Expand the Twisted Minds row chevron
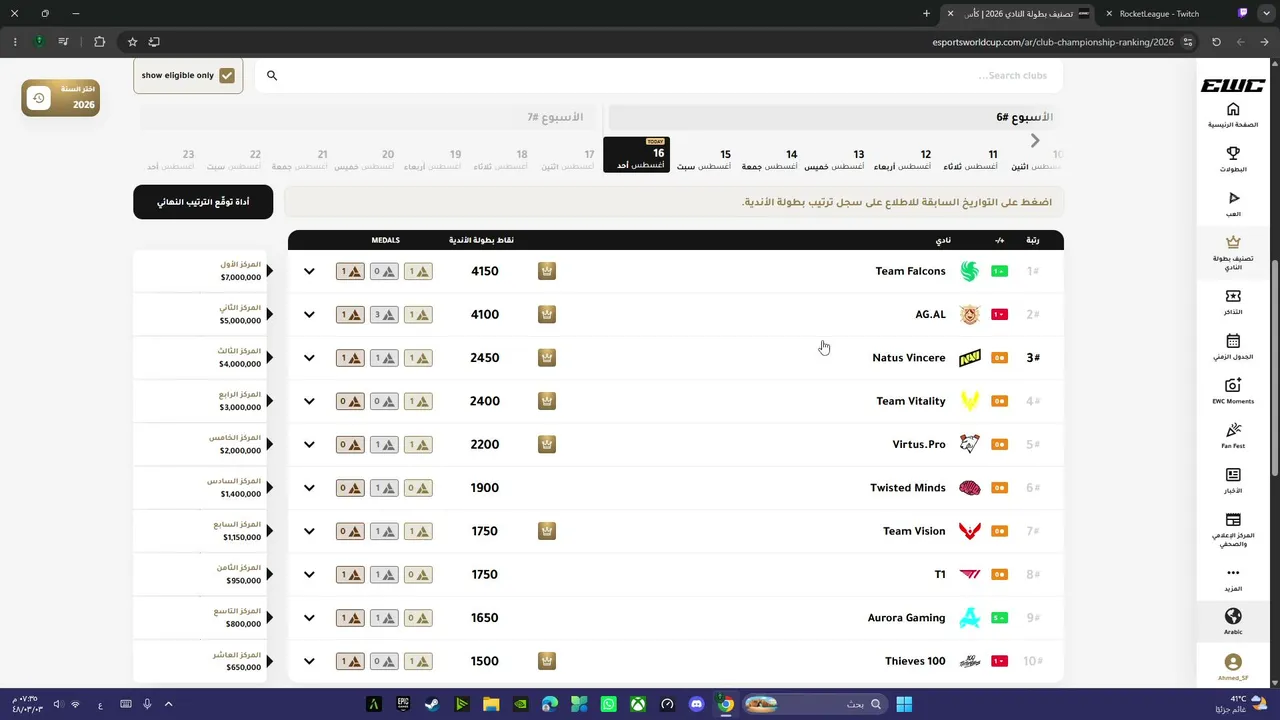 tap(309, 488)
